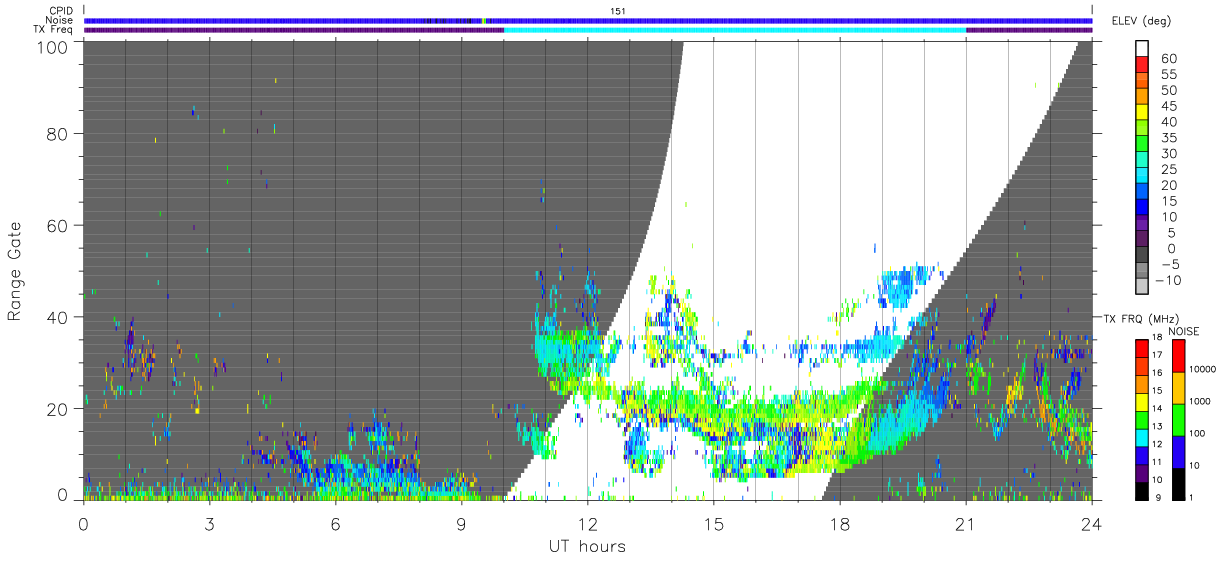This screenshot has height=567, width=1228.
Task: Click the black bottom segment of TX FRQ legend
Action: (x=1143, y=489)
